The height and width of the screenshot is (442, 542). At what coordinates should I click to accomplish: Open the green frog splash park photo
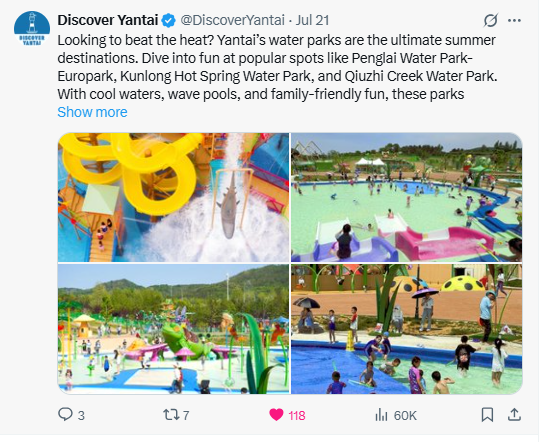coord(174,329)
